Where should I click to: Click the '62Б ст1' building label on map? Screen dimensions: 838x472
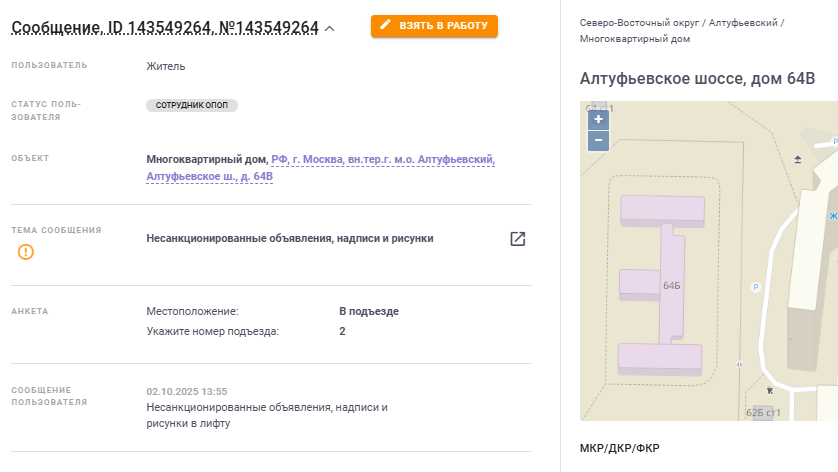tap(763, 413)
